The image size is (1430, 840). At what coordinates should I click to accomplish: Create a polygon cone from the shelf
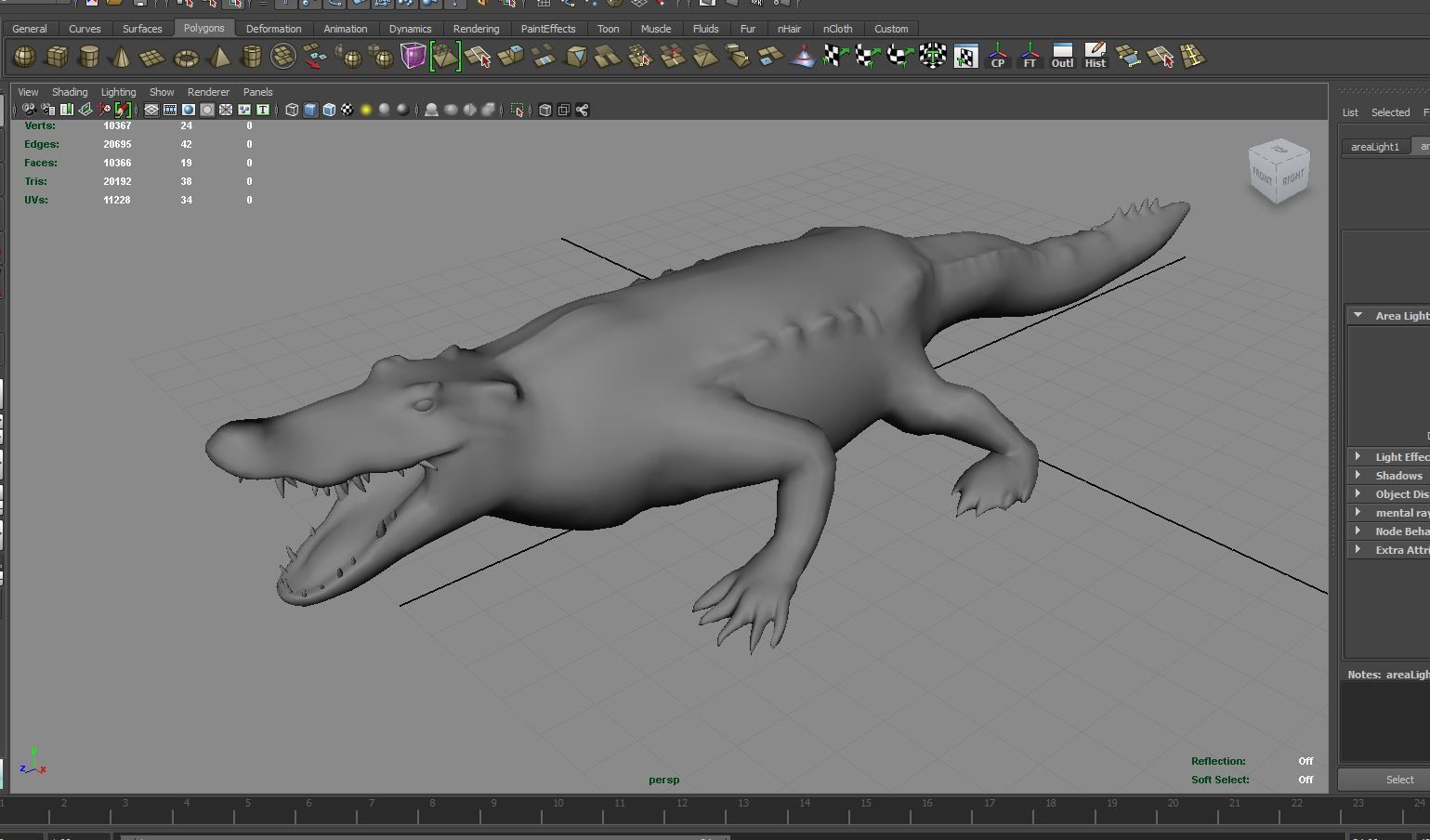[x=121, y=58]
